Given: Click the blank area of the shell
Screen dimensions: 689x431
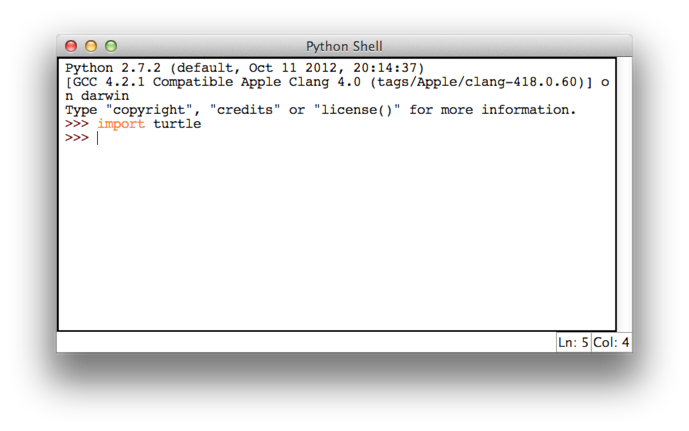Looking at the screenshot, I should pos(336,240).
